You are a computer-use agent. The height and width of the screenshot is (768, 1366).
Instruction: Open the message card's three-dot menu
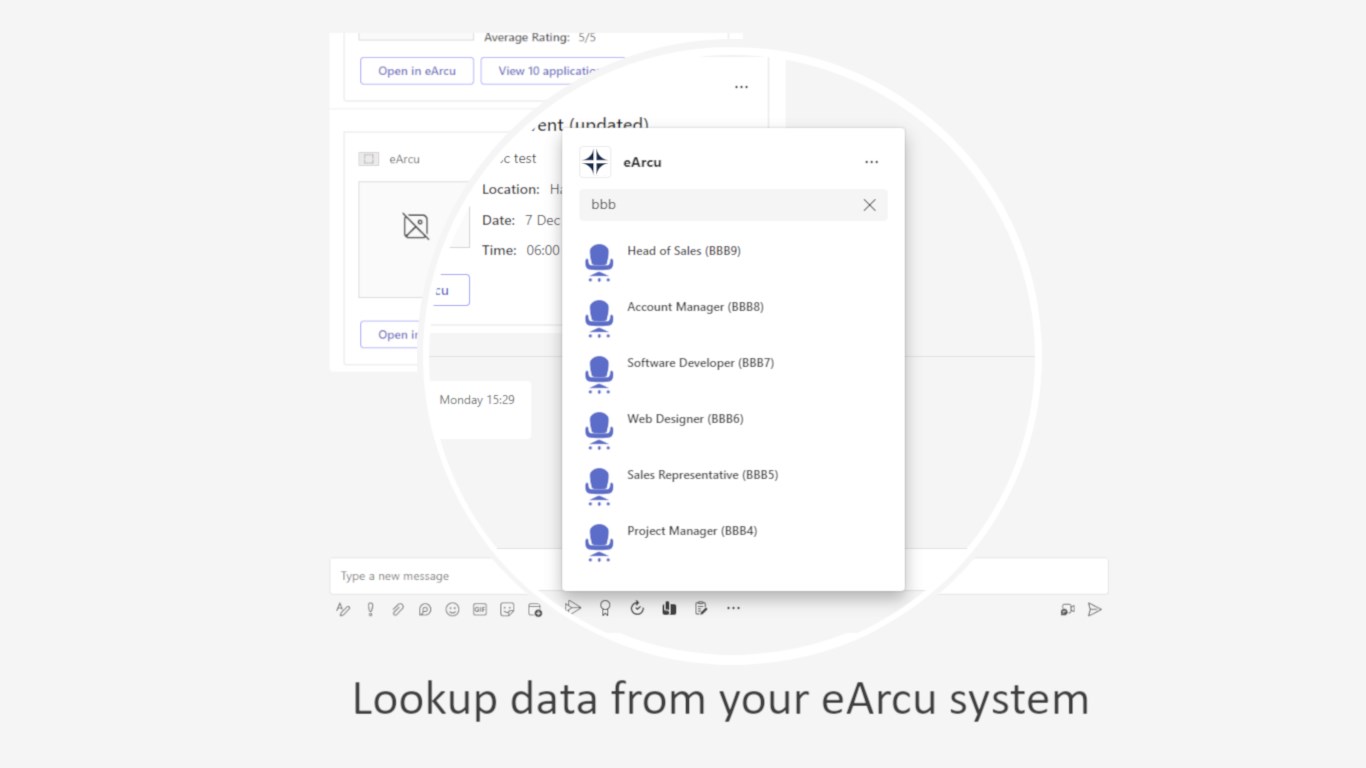[x=741, y=87]
